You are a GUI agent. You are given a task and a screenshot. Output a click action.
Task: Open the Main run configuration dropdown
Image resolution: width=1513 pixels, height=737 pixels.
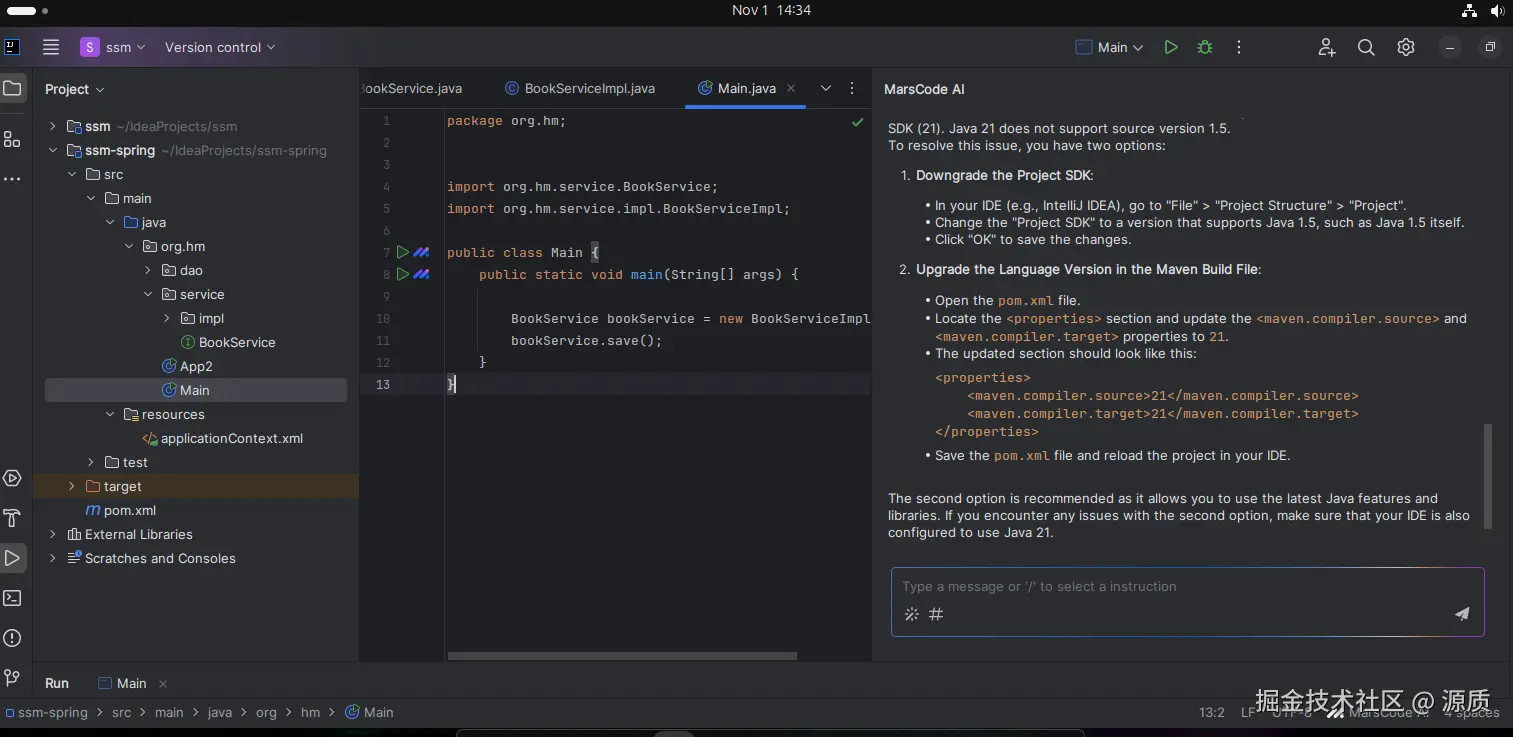[x=1110, y=47]
